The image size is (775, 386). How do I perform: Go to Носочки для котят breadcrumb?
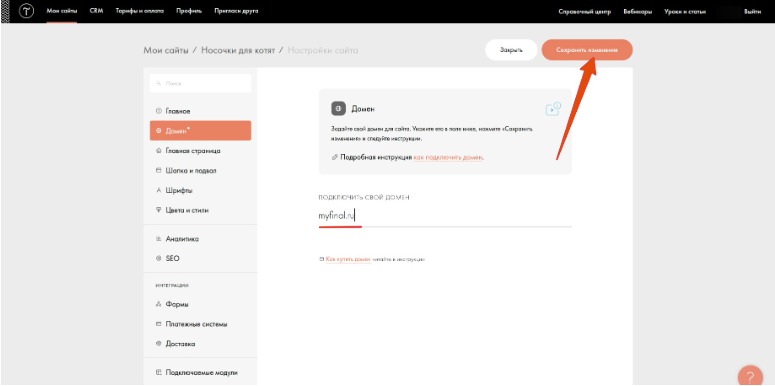[238, 50]
